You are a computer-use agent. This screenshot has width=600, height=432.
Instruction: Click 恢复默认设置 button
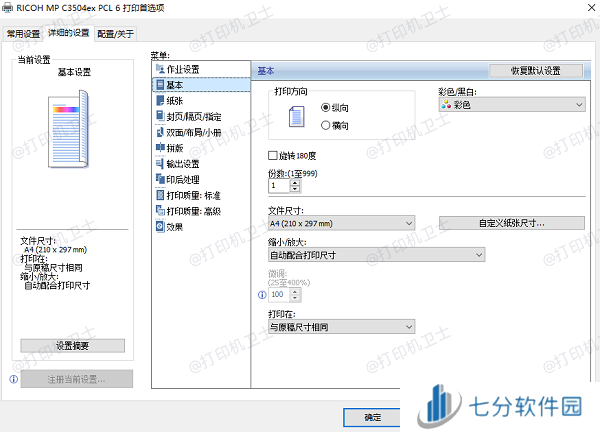(x=536, y=71)
